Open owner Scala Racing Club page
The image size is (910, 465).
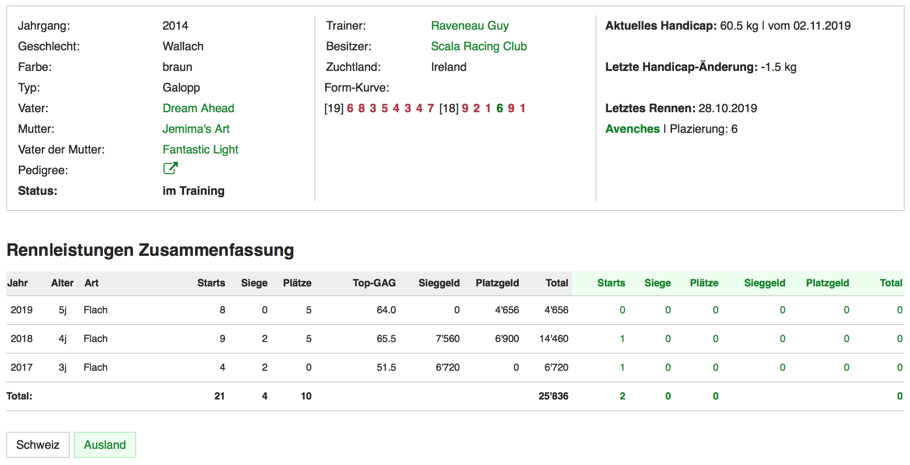(478, 46)
